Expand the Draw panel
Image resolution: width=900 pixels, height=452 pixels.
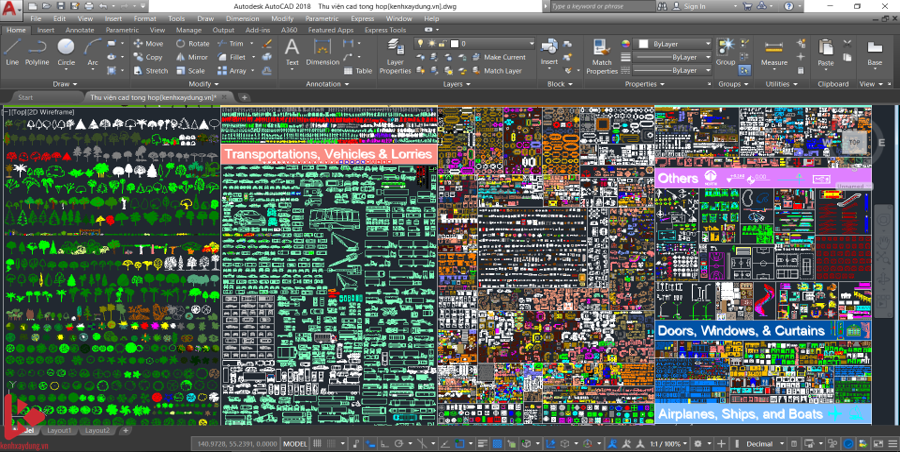pos(66,84)
